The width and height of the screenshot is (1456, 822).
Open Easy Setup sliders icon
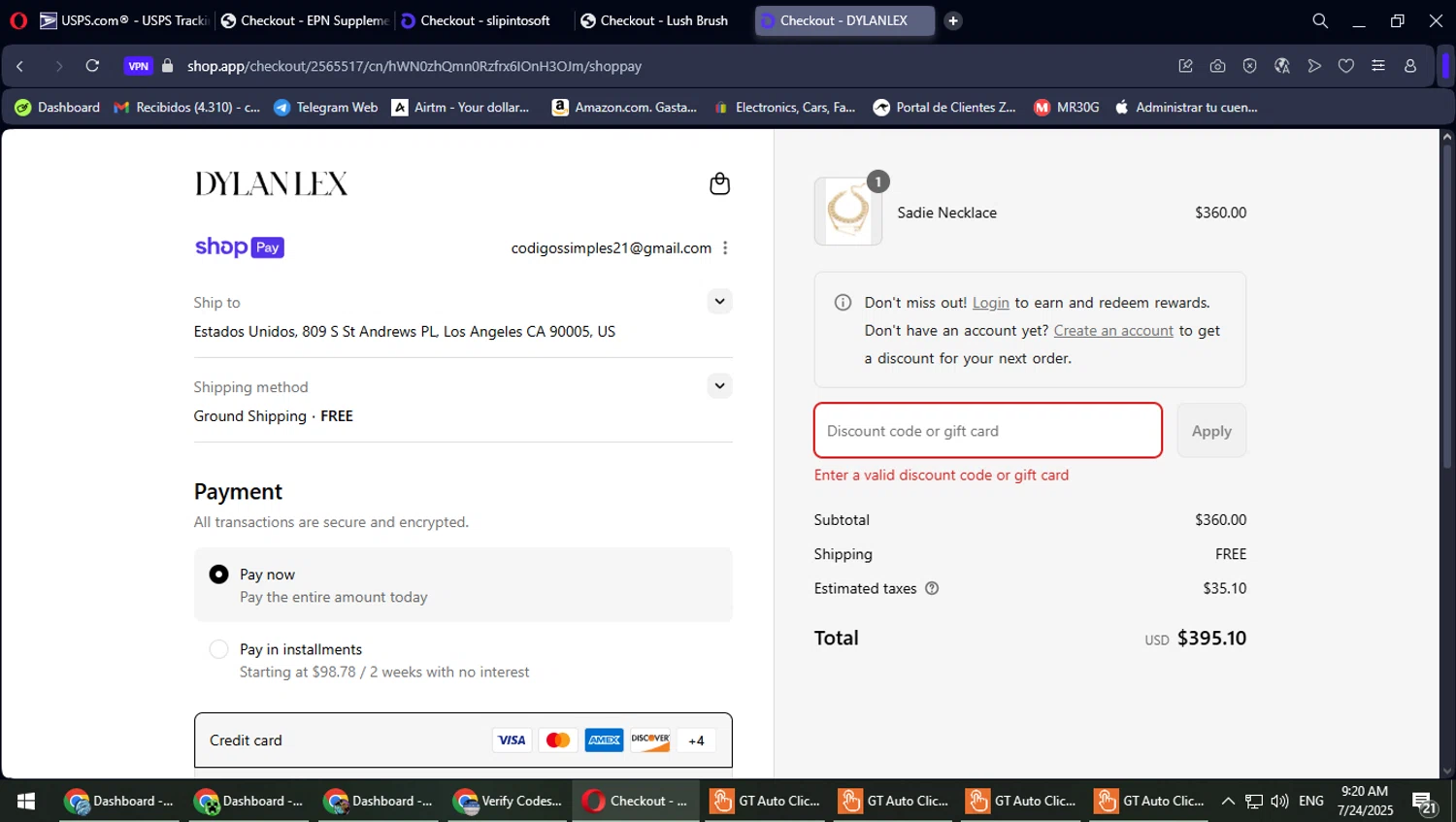point(1377,66)
